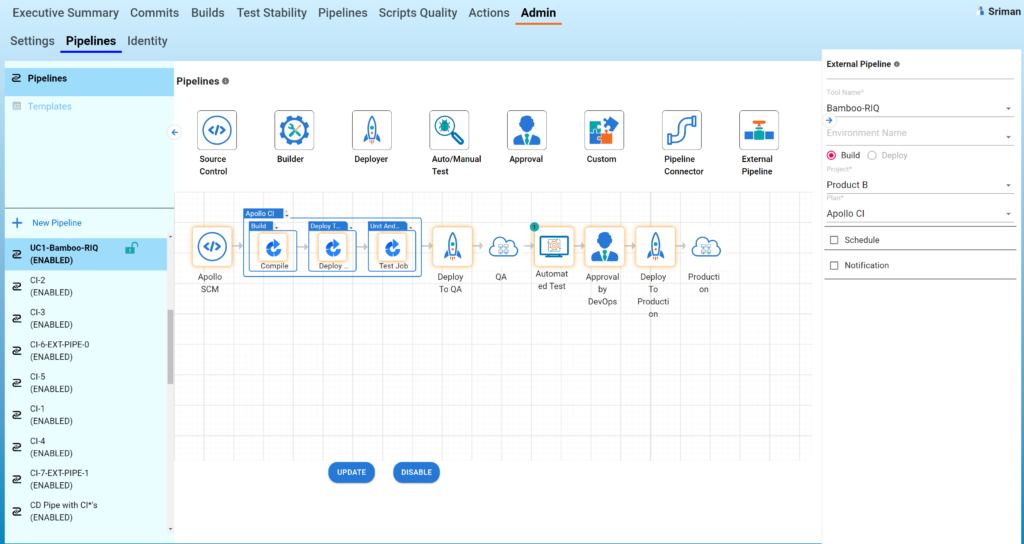Open the Executive Summary tab
The image size is (1024, 544).
tap(65, 13)
